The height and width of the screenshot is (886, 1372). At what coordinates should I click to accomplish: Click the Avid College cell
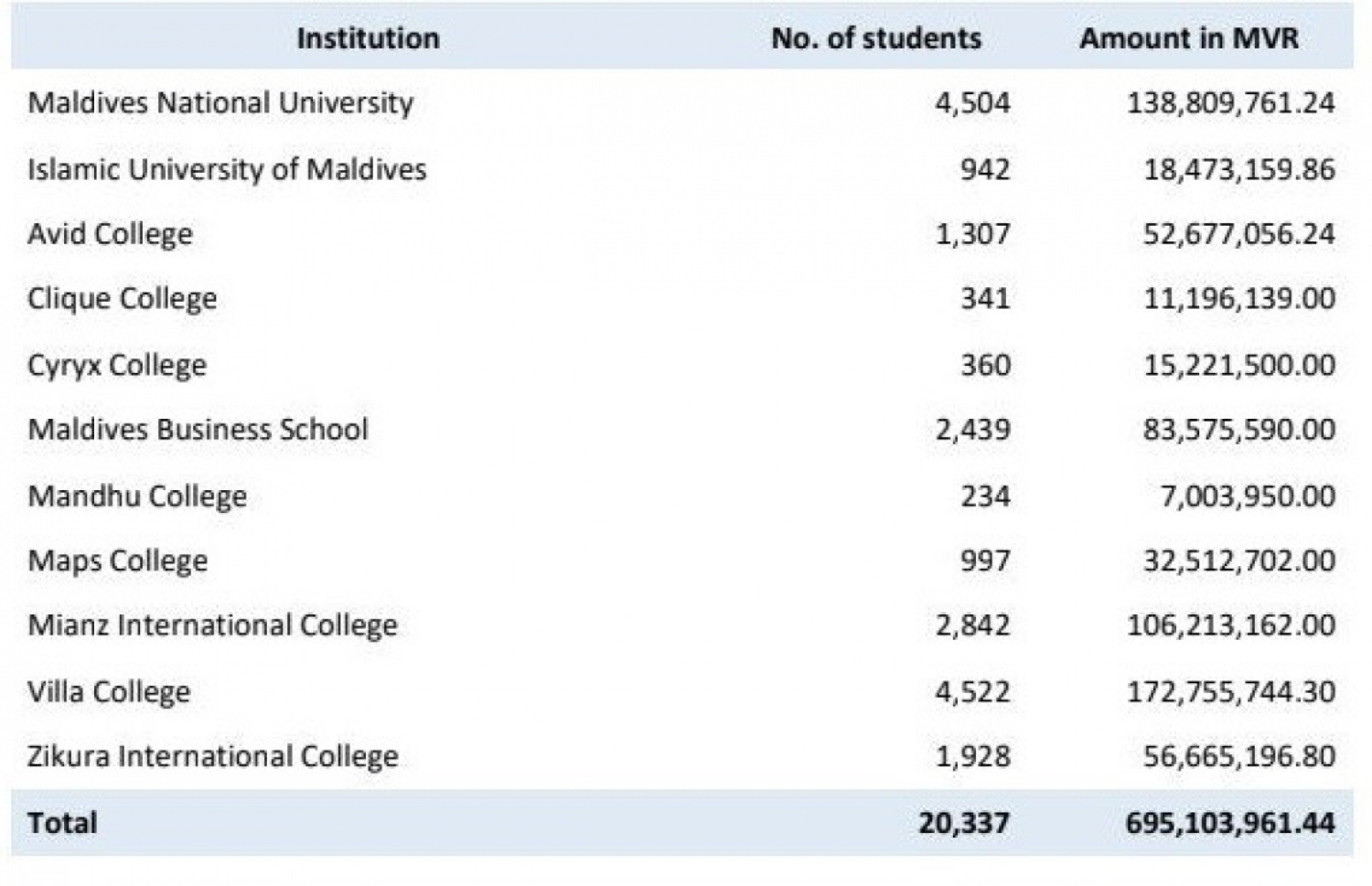click(x=110, y=234)
